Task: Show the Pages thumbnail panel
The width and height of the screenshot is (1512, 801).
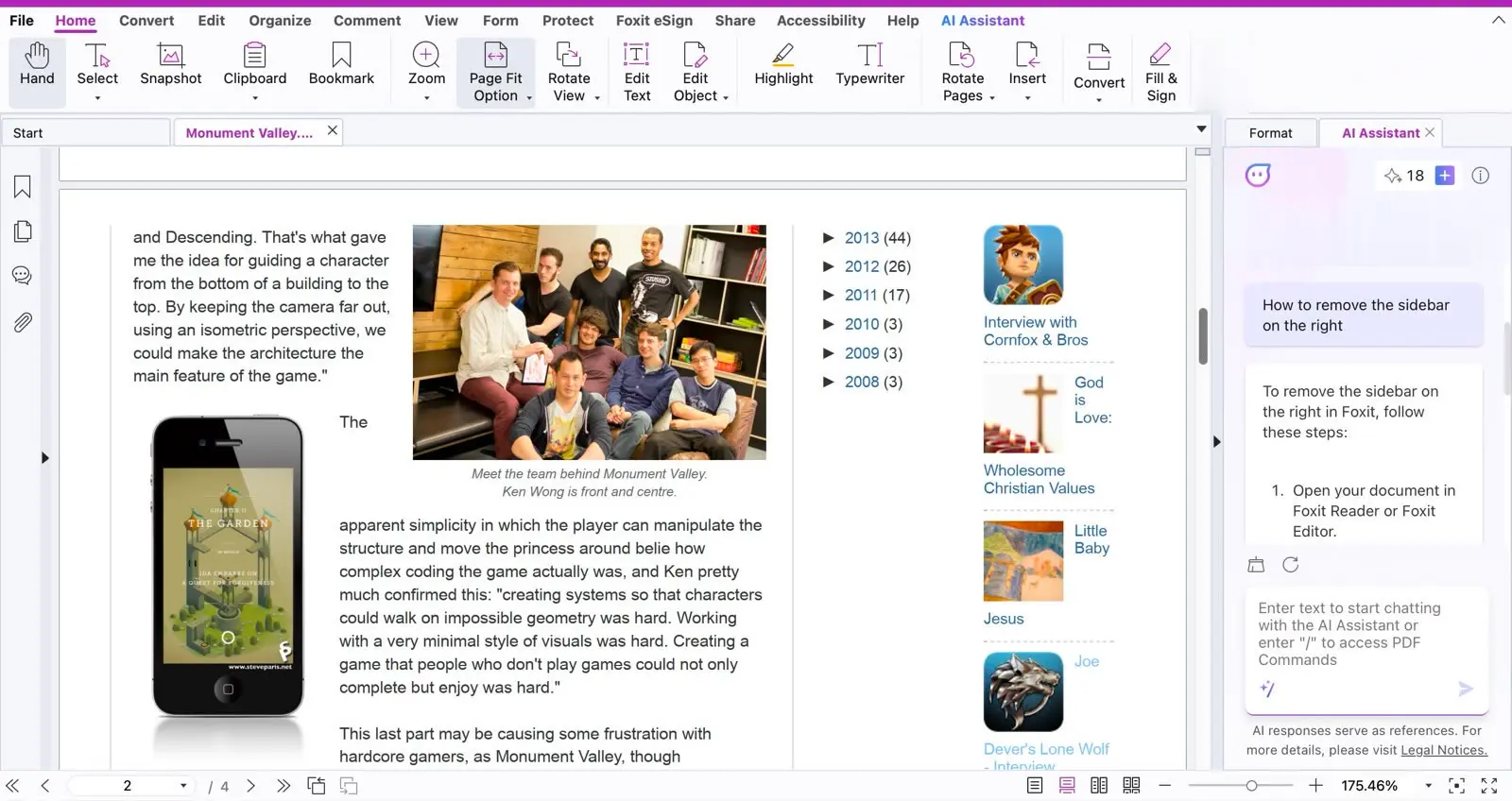Action: coord(23,231)
